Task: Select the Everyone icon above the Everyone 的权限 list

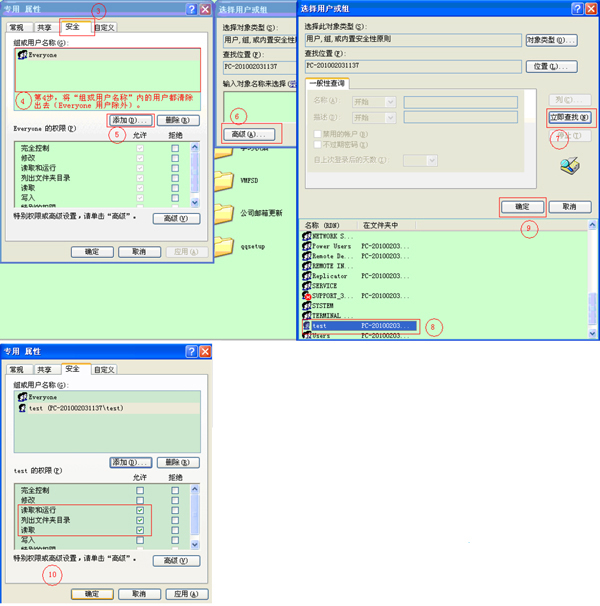Action: (x=22, y=55)
